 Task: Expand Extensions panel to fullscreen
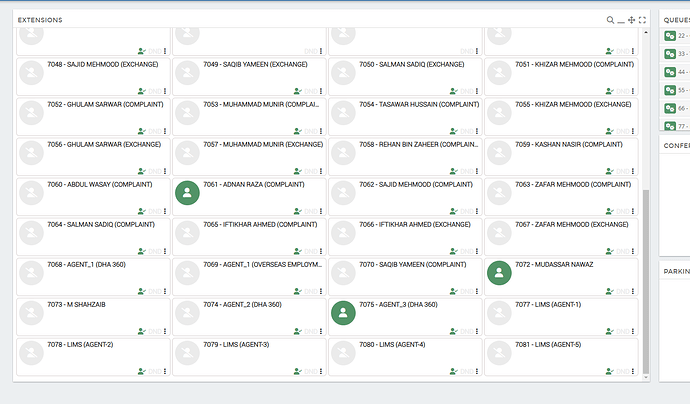click(642, 20)
